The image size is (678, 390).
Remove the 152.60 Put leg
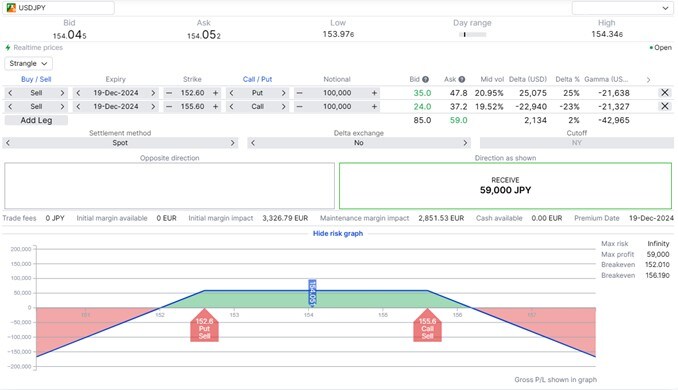(x=665, y=93)
